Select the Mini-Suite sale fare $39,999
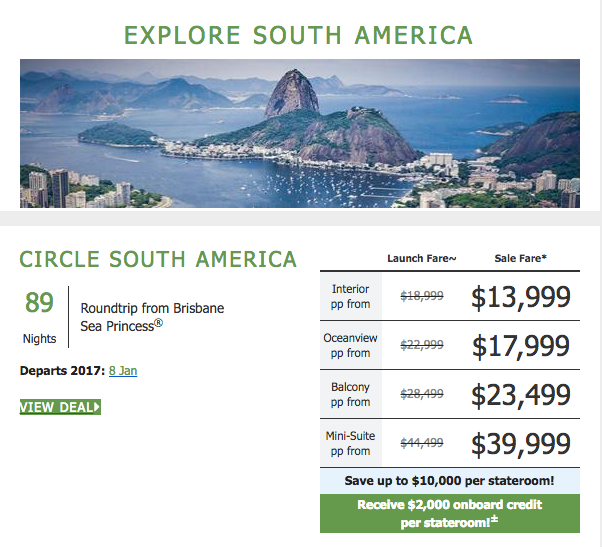 pyautogui.click(x=521, y=444)
